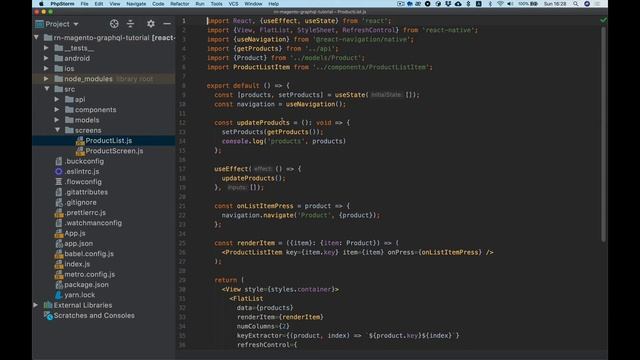Click the Scratches and Consoles icon
The height and width of the screenshot is (360, 640).
click(48, 316)
